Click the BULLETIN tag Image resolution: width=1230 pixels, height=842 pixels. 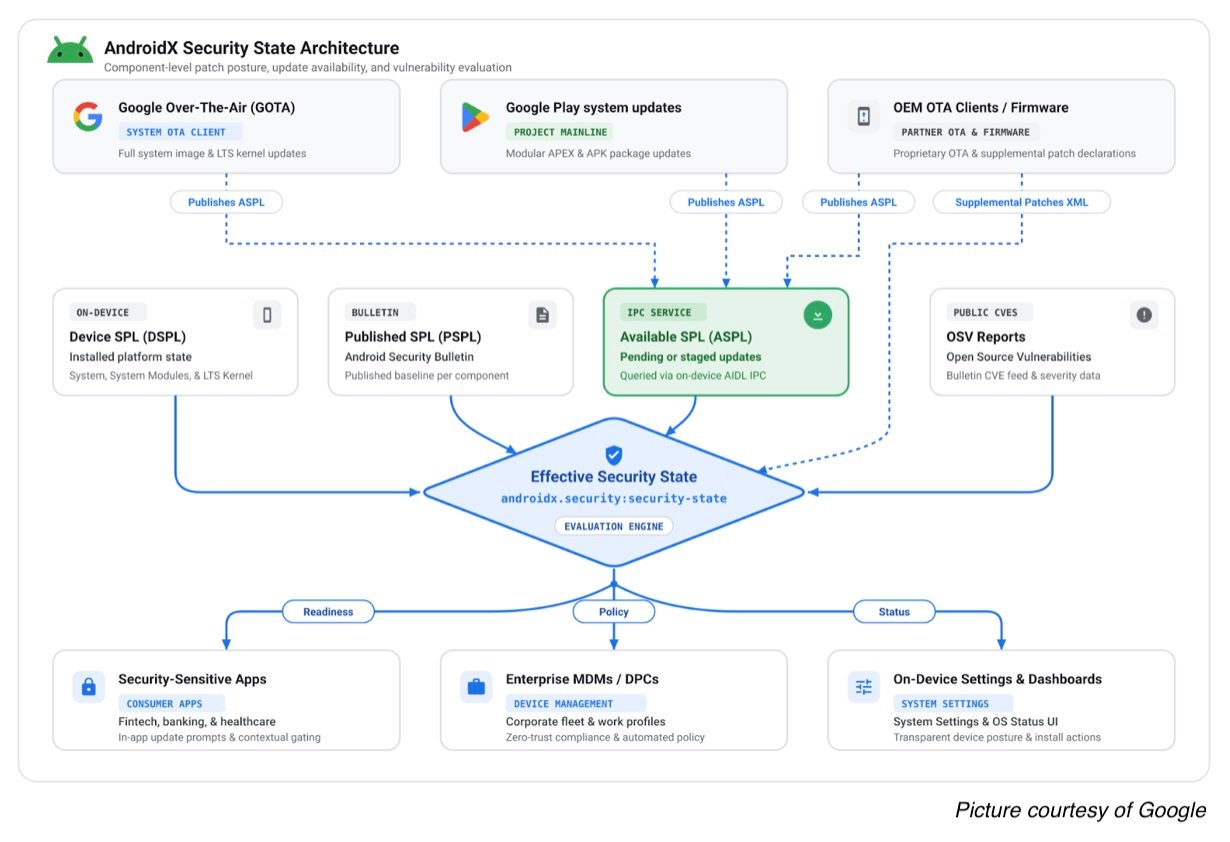378,313
